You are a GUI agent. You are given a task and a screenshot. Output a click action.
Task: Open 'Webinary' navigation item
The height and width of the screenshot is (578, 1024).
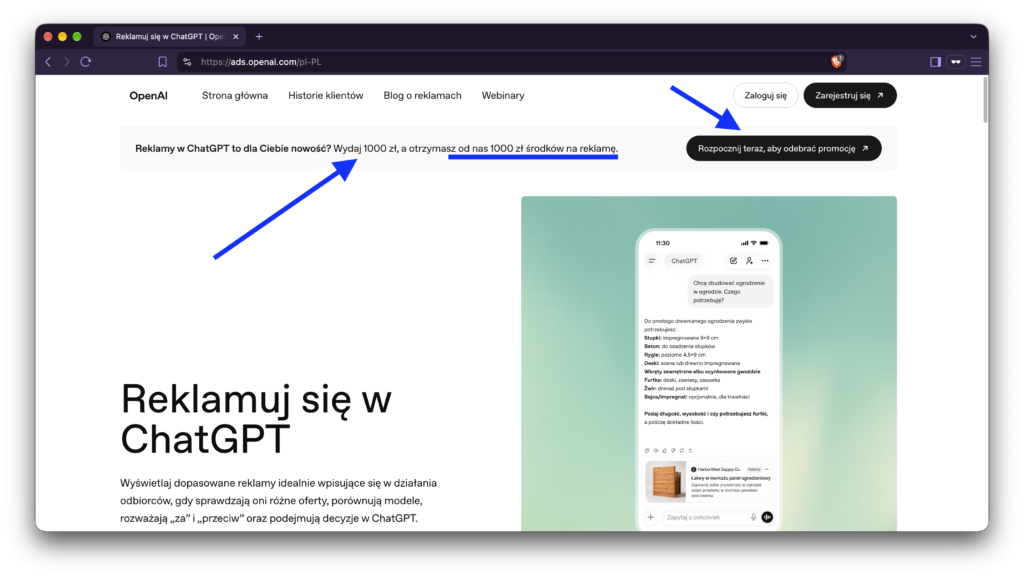tap(503, 95)
